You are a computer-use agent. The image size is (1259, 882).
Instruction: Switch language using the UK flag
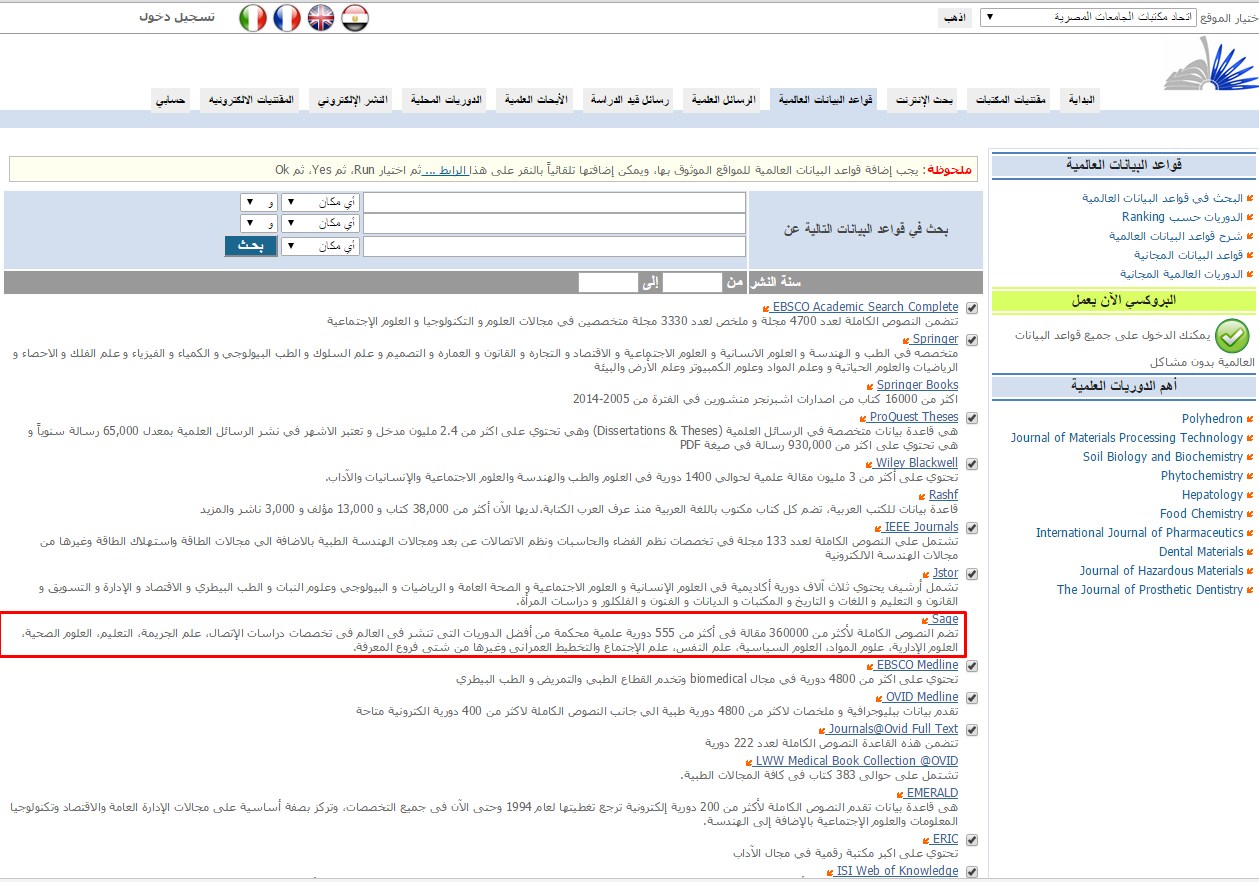[321, 18]
